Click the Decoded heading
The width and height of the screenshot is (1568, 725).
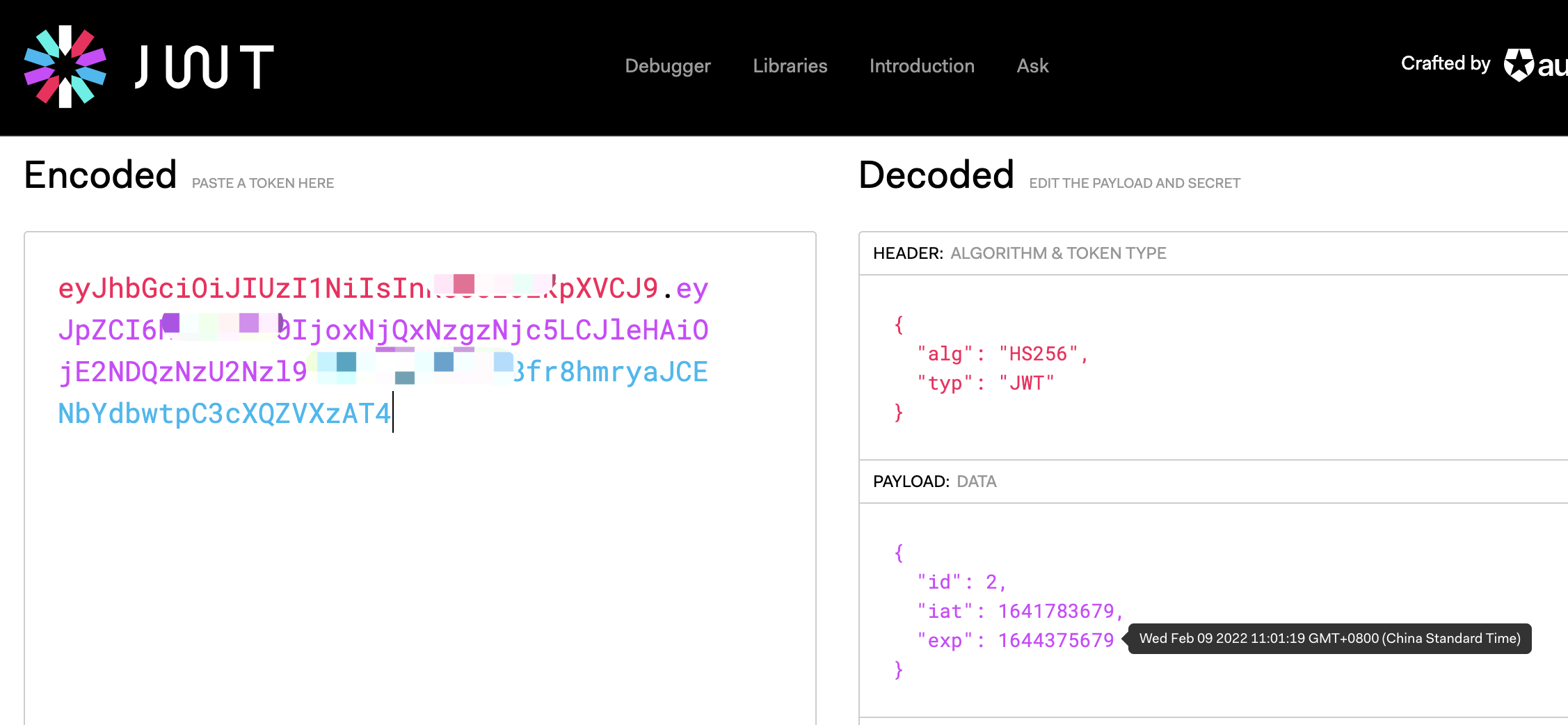[936, 175]
